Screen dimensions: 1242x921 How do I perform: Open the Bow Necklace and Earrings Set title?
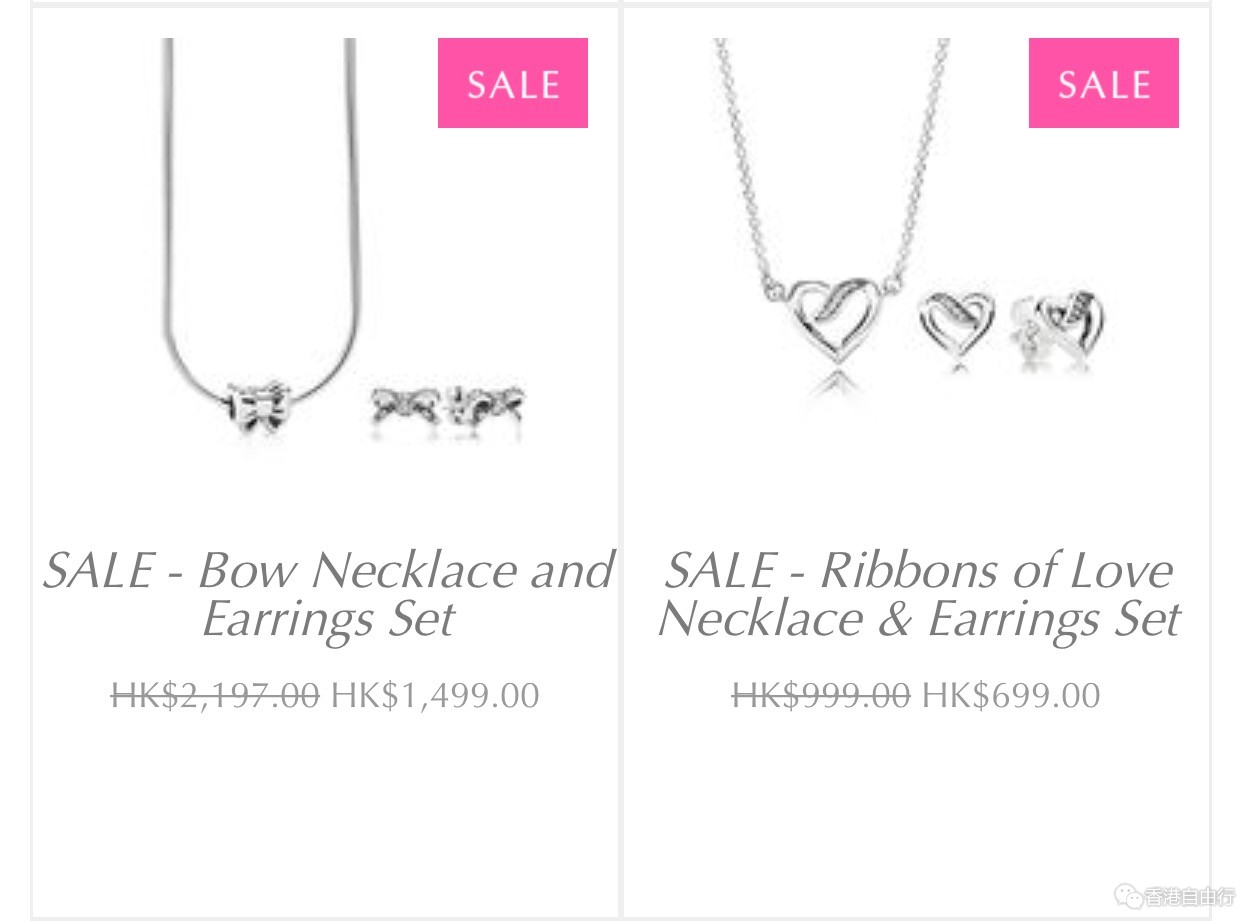pos(328,594)
